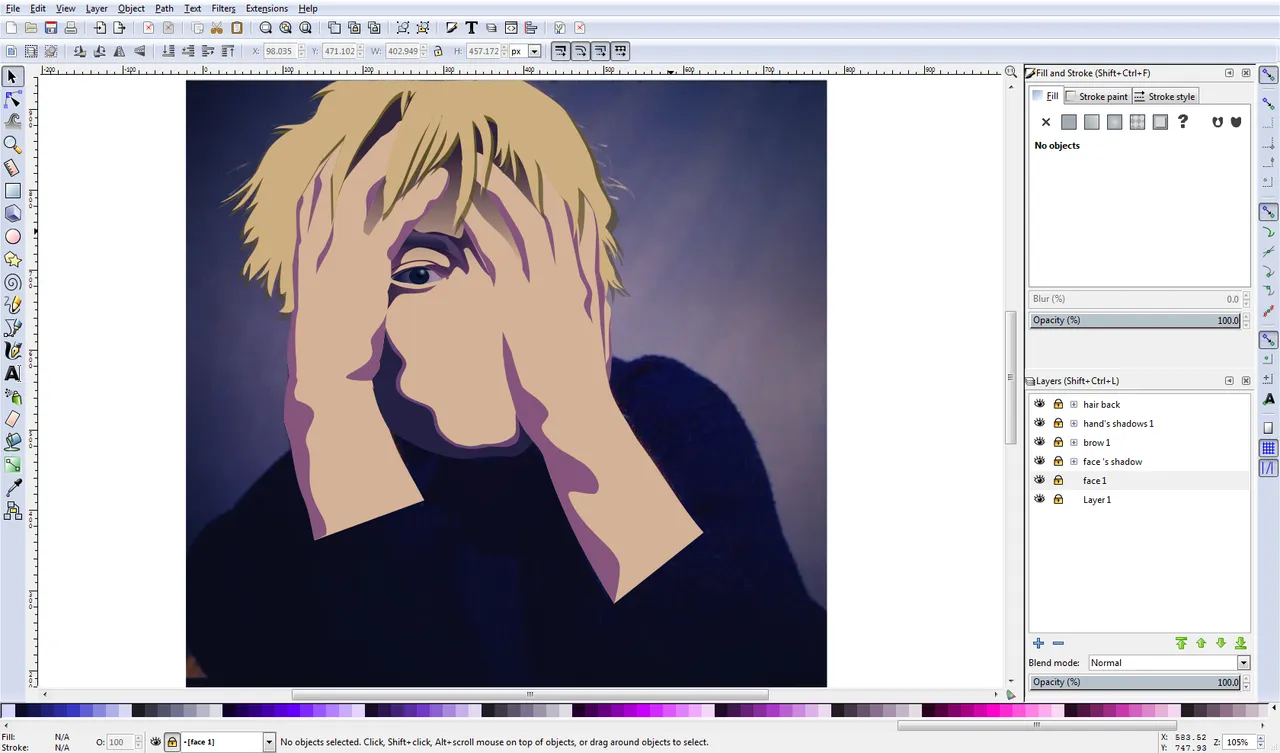The image size is (1280, 753).
Task: Pick the Pencil freehand tool
Action: [x=13, y=305]
